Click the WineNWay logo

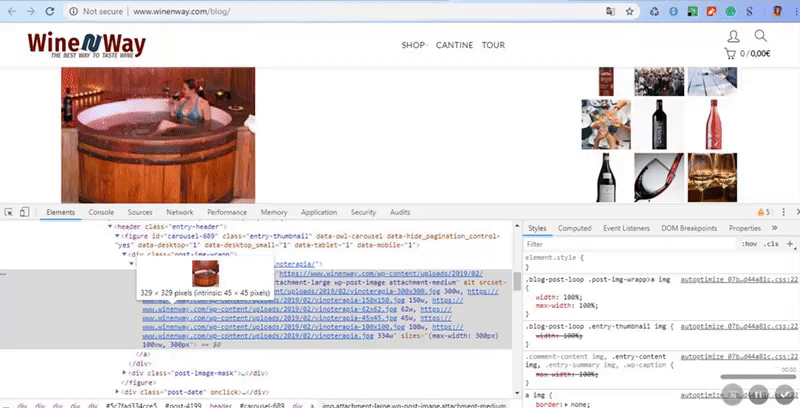point(87,45)
